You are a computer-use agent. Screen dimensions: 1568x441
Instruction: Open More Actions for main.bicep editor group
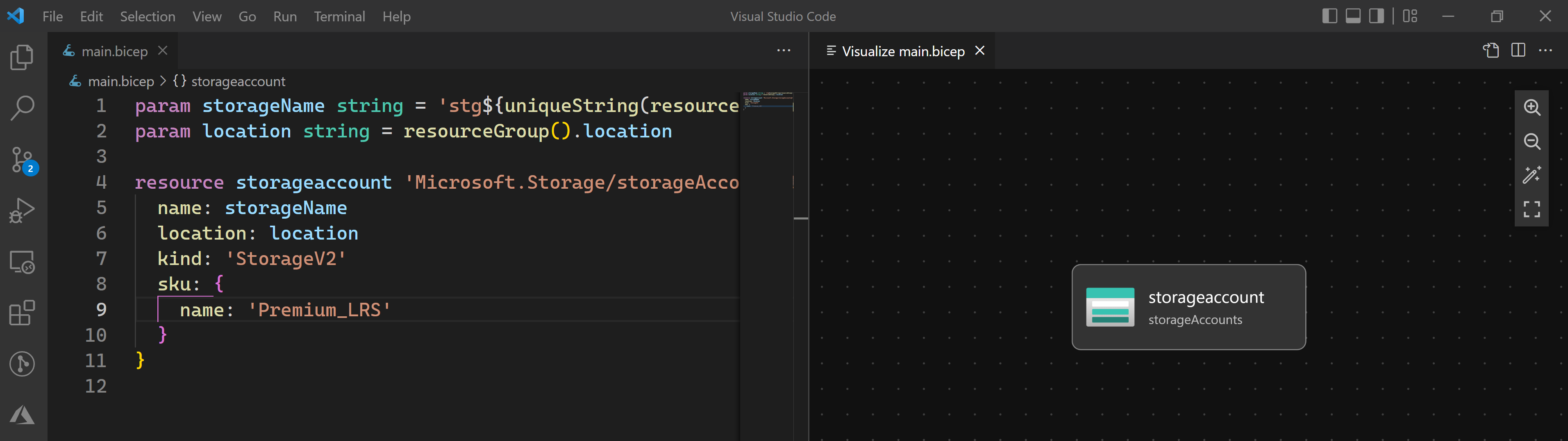pyautogui.click(x=784, y=50)
